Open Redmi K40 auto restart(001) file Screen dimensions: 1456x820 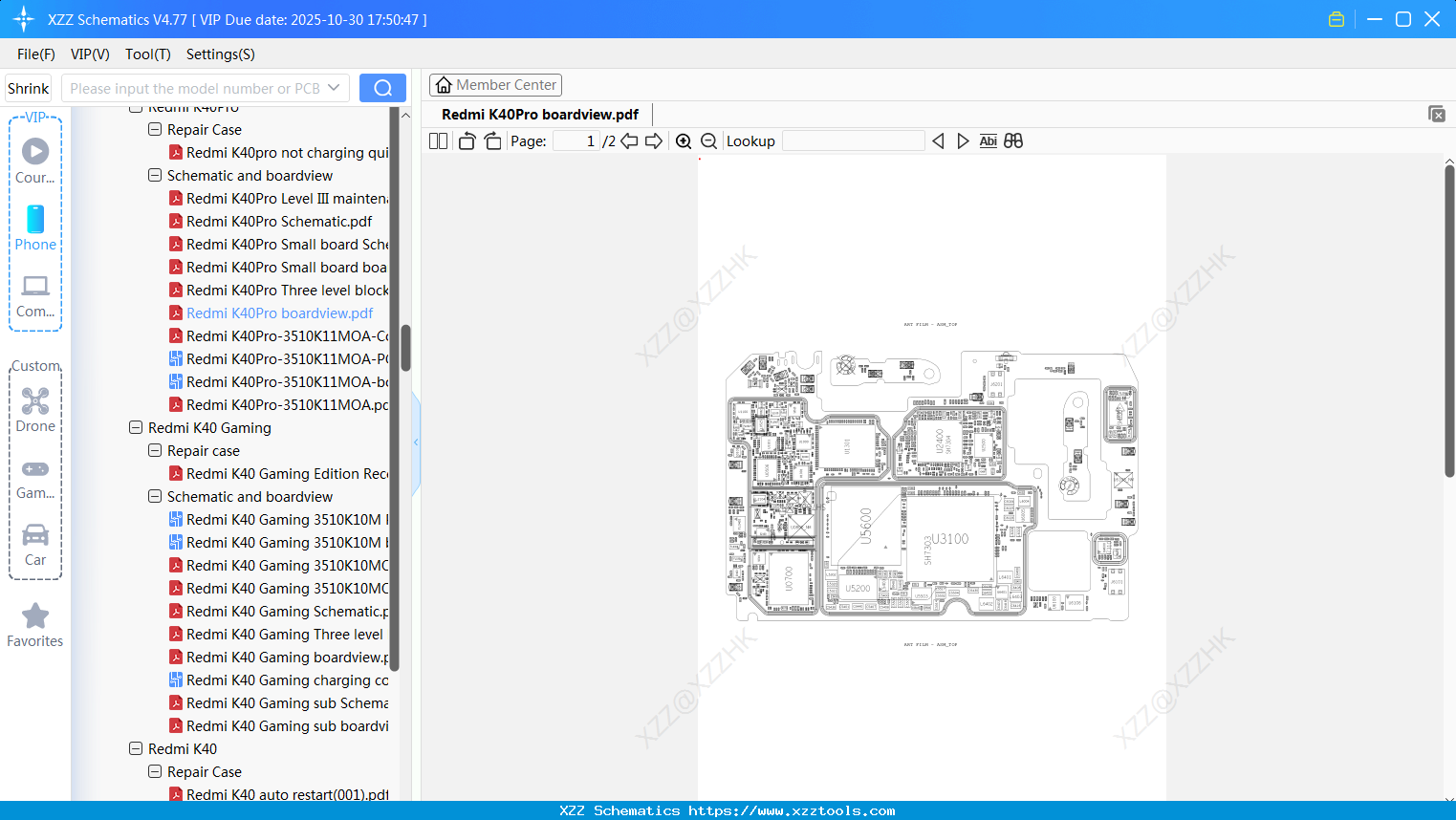coord(279,794)
